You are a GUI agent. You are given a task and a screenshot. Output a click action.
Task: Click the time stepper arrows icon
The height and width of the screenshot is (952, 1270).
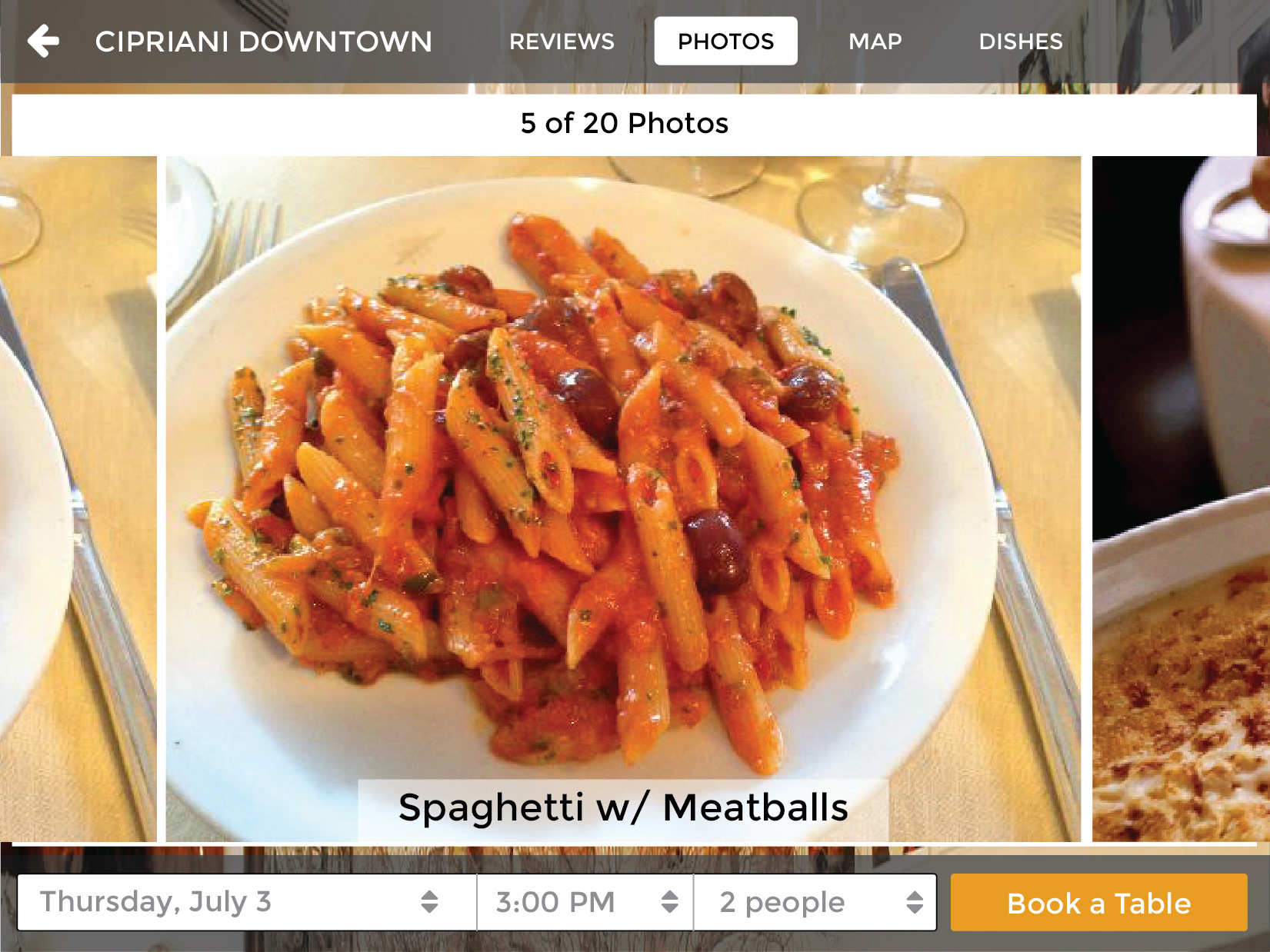(x=670, y=902)
